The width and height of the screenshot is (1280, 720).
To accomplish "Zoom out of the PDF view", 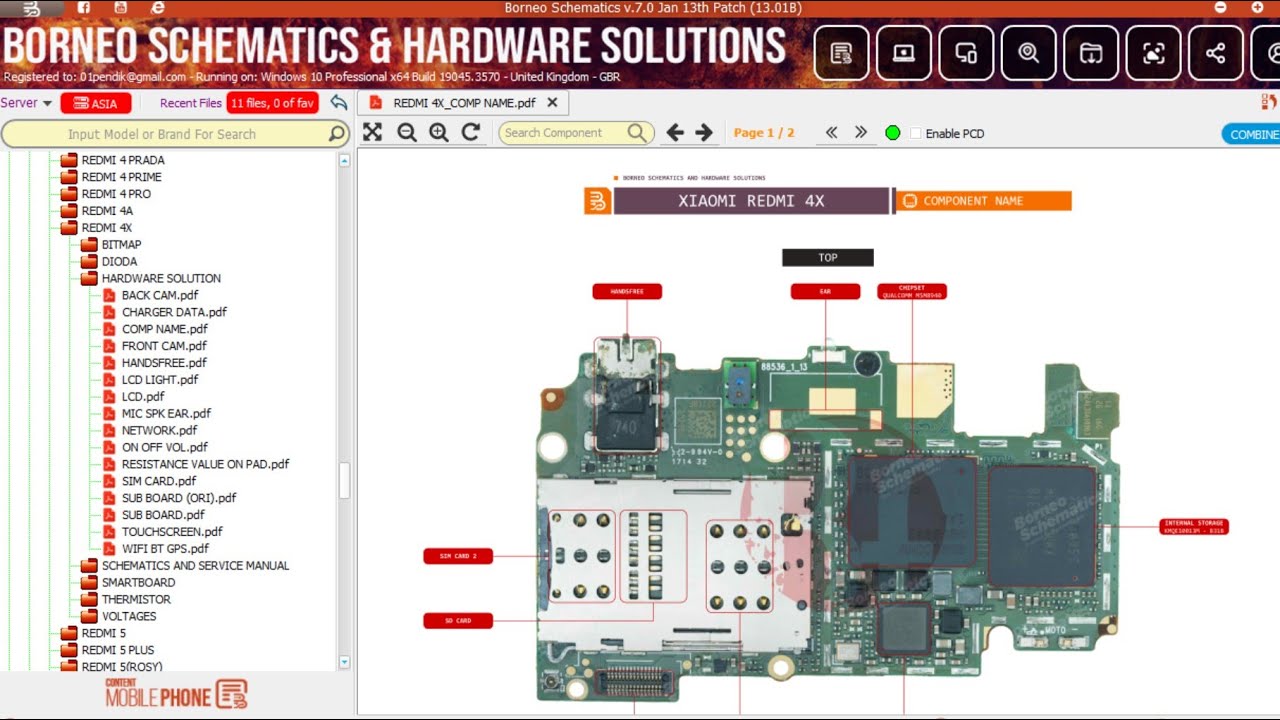I will pyautogui.click(x=407, y=133).
